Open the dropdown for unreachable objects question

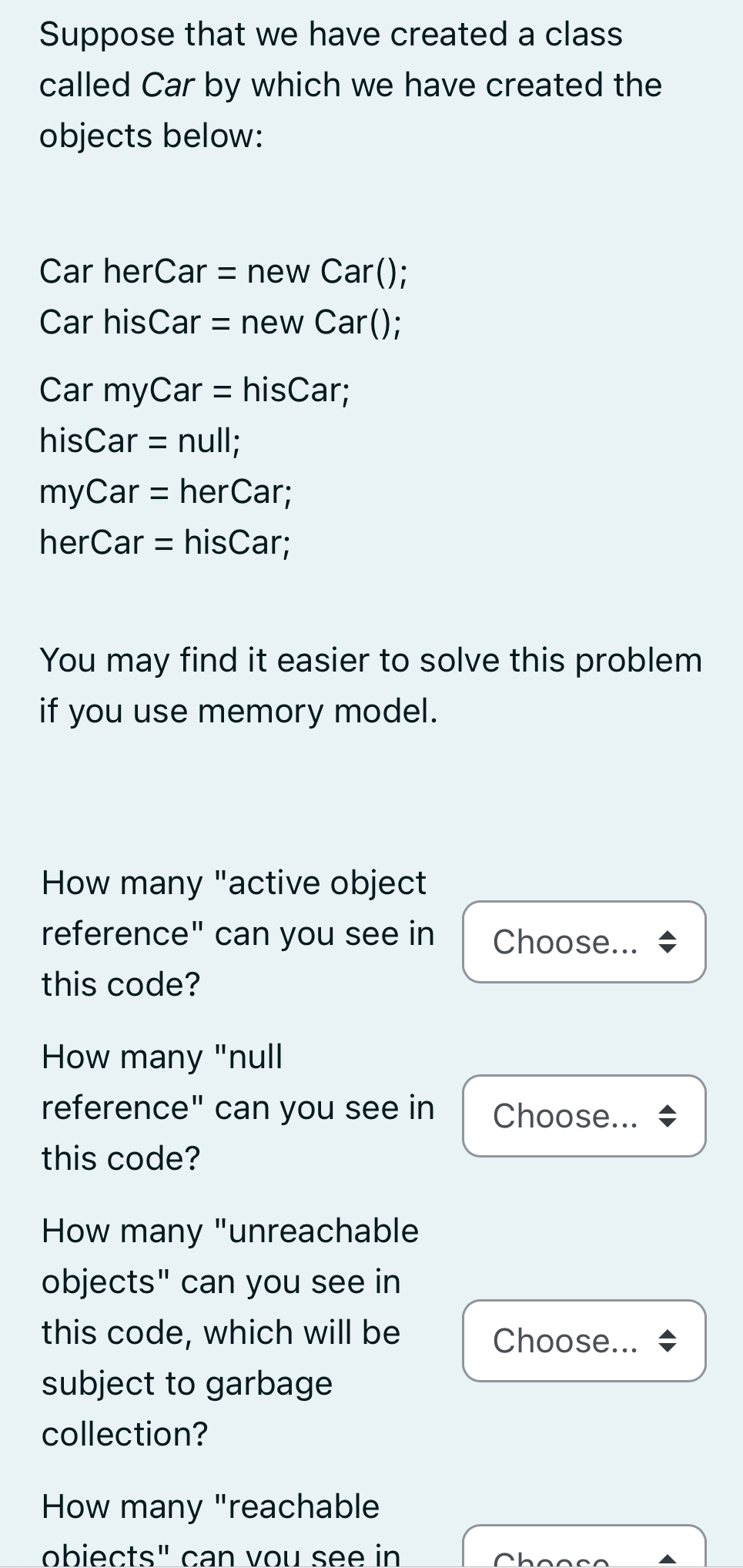click(583, 1340)
